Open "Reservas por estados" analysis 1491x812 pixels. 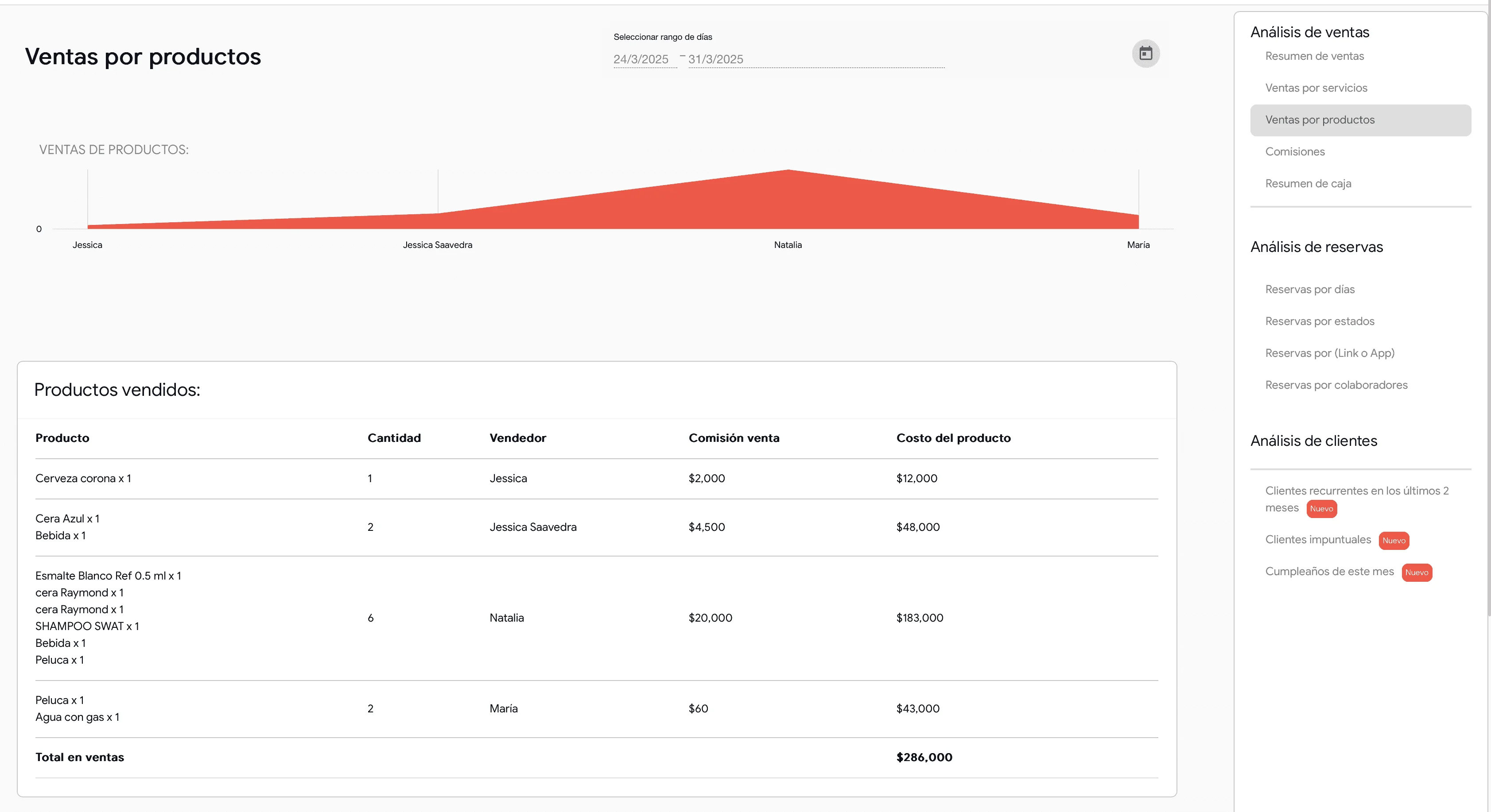[x=1320, y=321]
